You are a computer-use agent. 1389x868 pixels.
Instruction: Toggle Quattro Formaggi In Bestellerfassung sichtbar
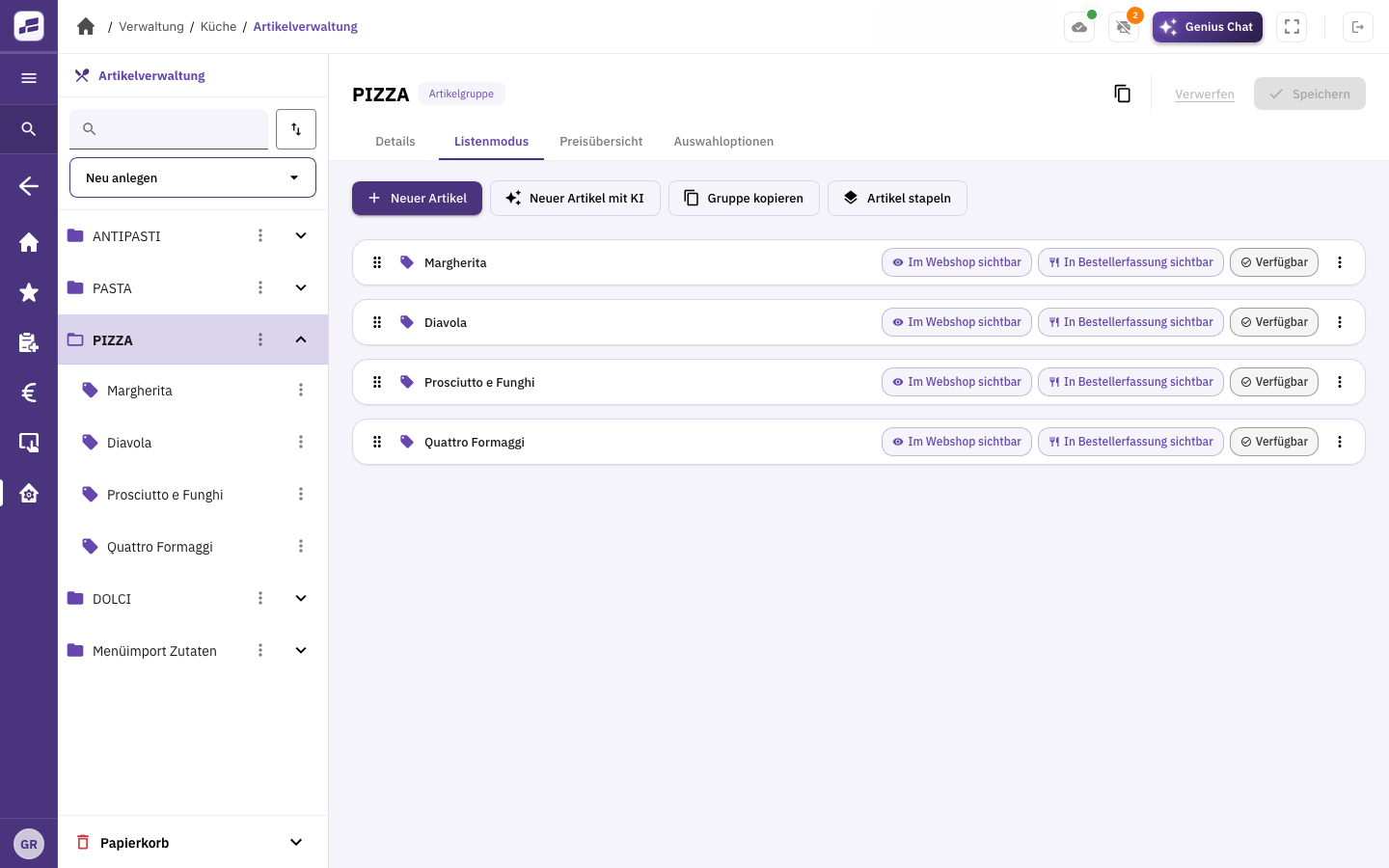[x=1130, y=442]
